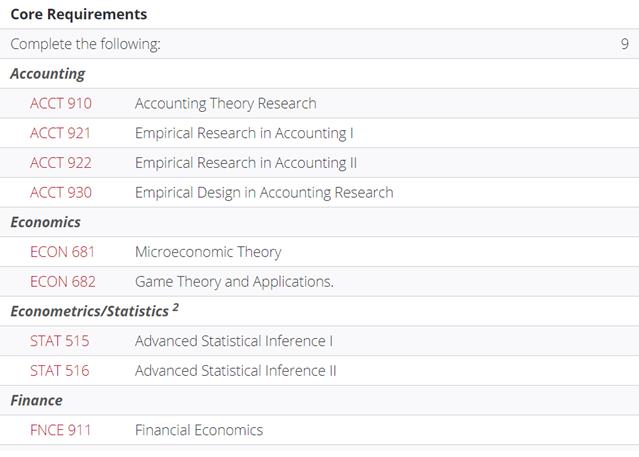Click the credit count 9
Viewport: 639px width, 457px height.
point(625,44)
